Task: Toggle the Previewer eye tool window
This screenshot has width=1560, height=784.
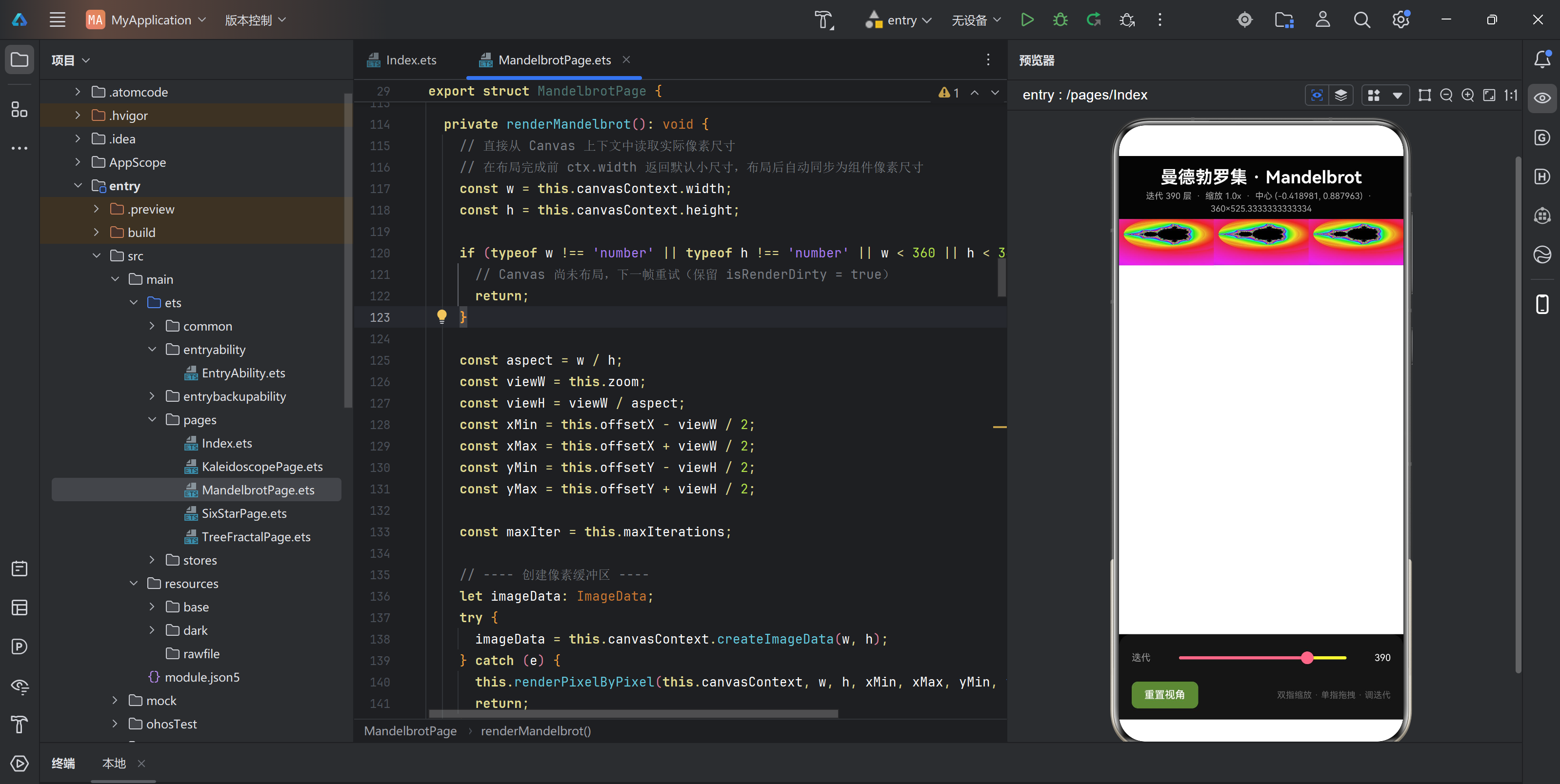Action: pos(1542,98)
